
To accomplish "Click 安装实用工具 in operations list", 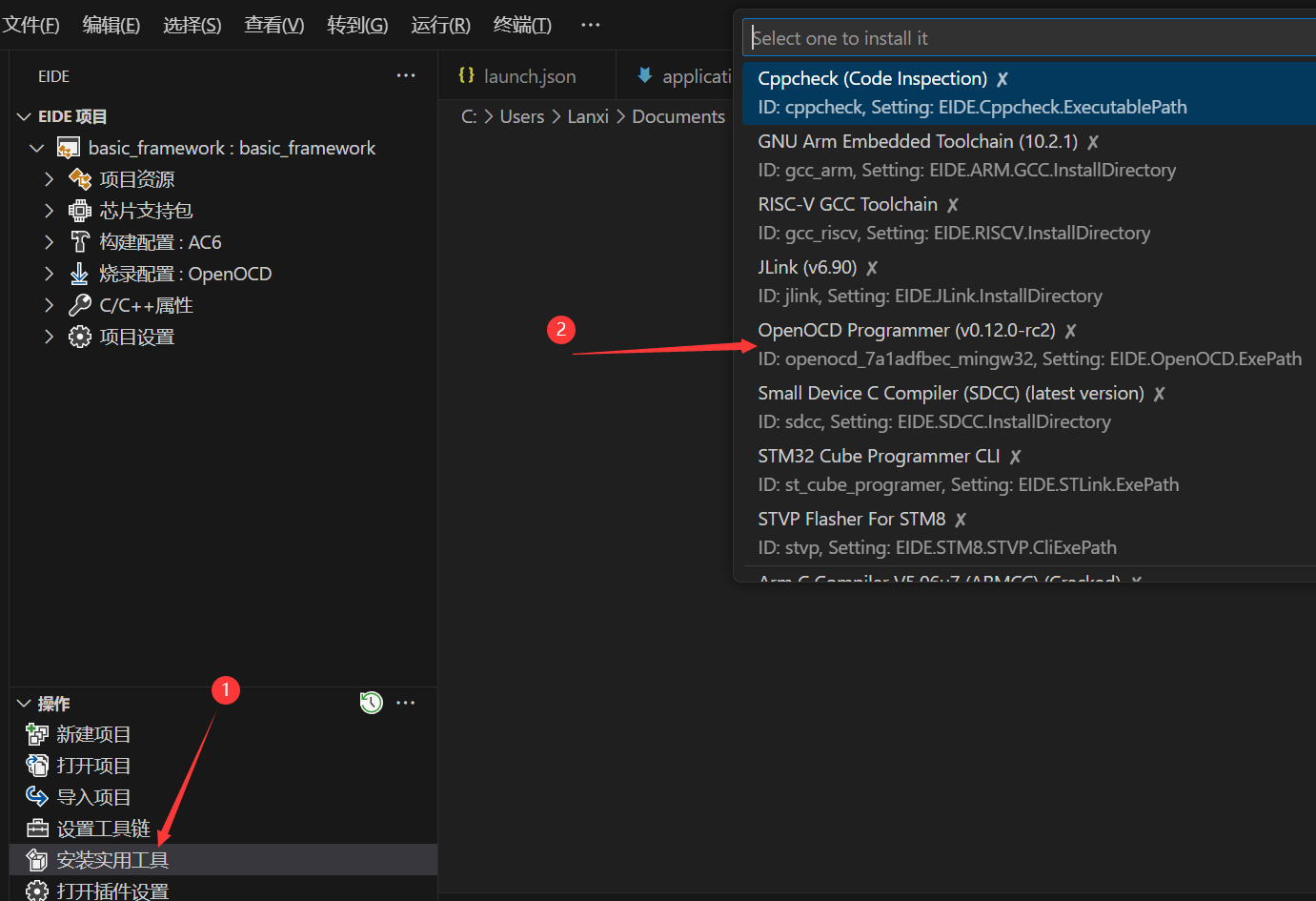I will [x=112, y=860].
